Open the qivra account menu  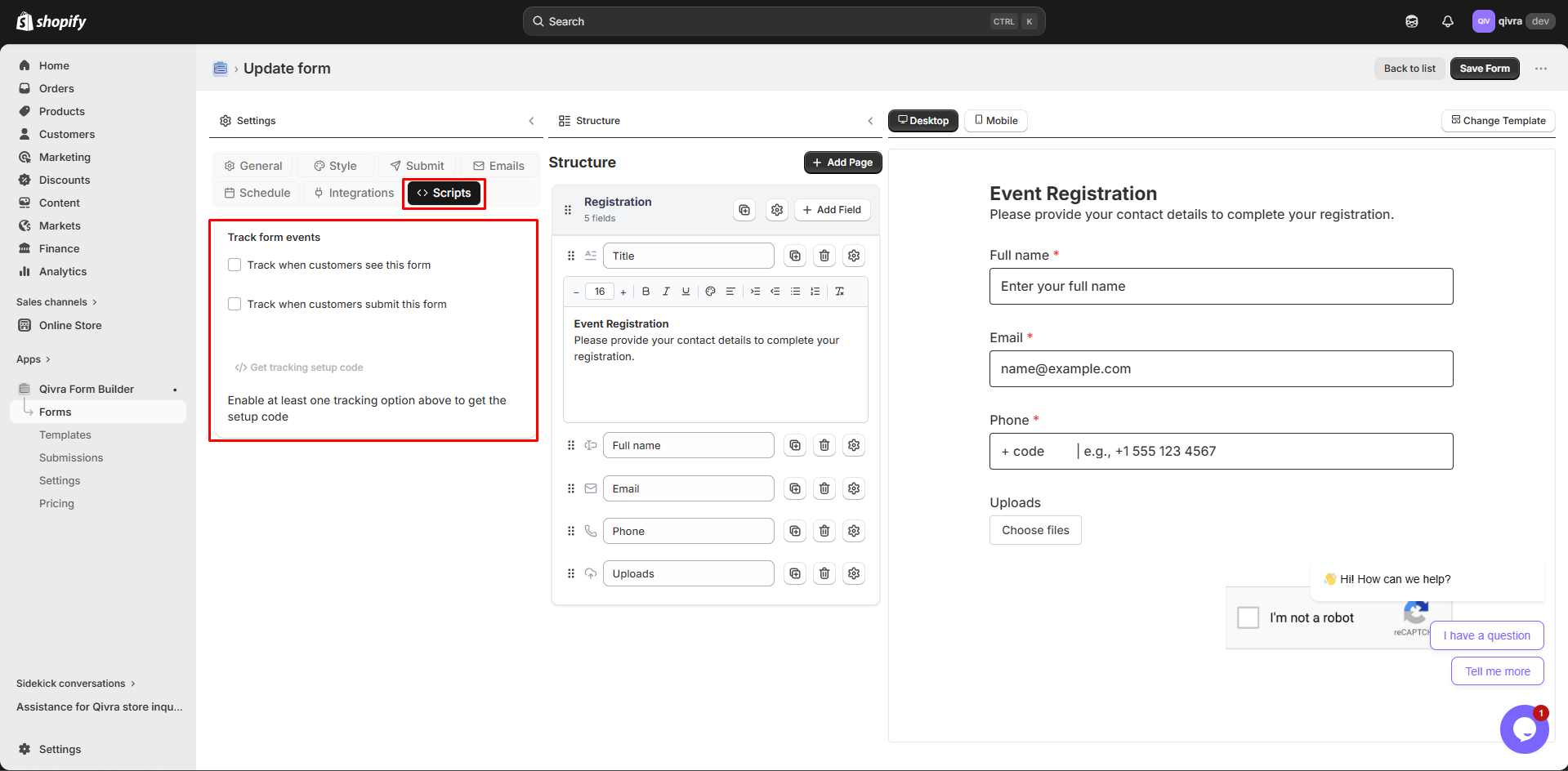[x=1512, y=21]
